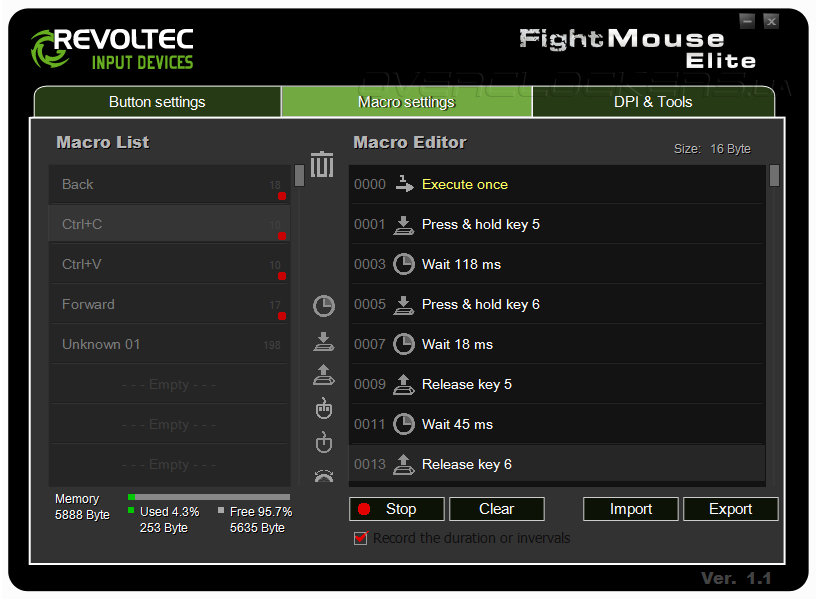Go to the DPI & Tools tab

[x=653, y=102]
